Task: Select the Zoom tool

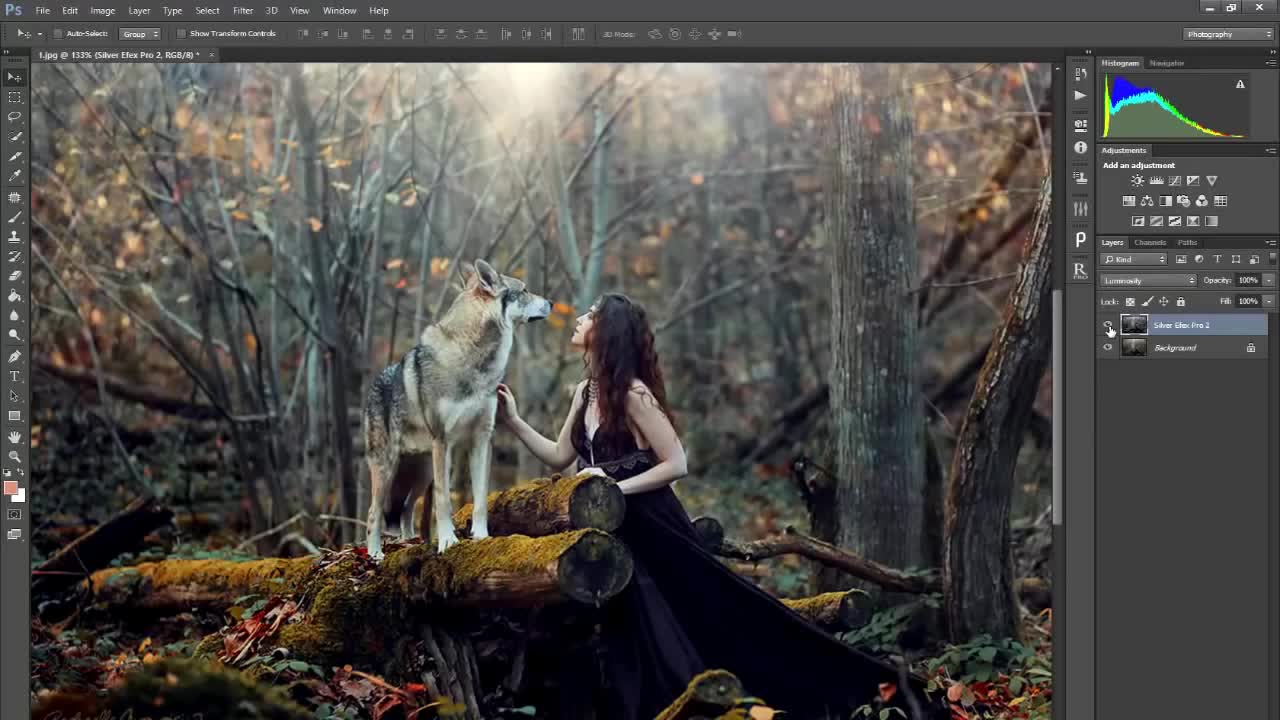Action: (15, 456)
